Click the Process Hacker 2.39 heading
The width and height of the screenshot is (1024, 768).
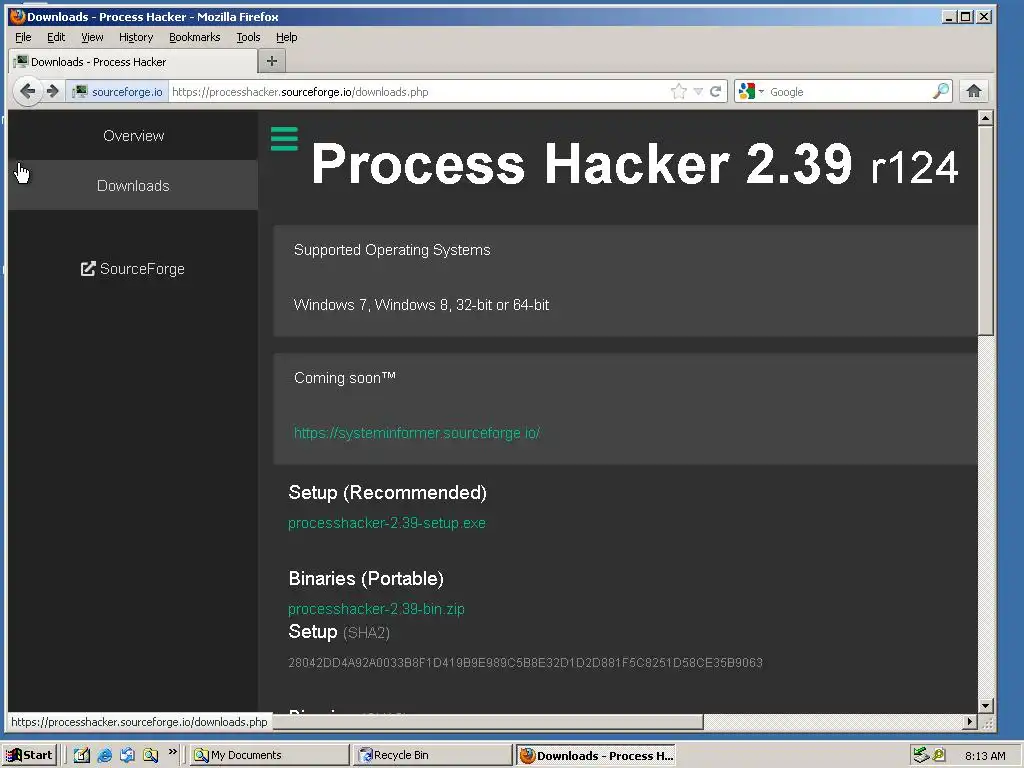click(x=634, y=164)
